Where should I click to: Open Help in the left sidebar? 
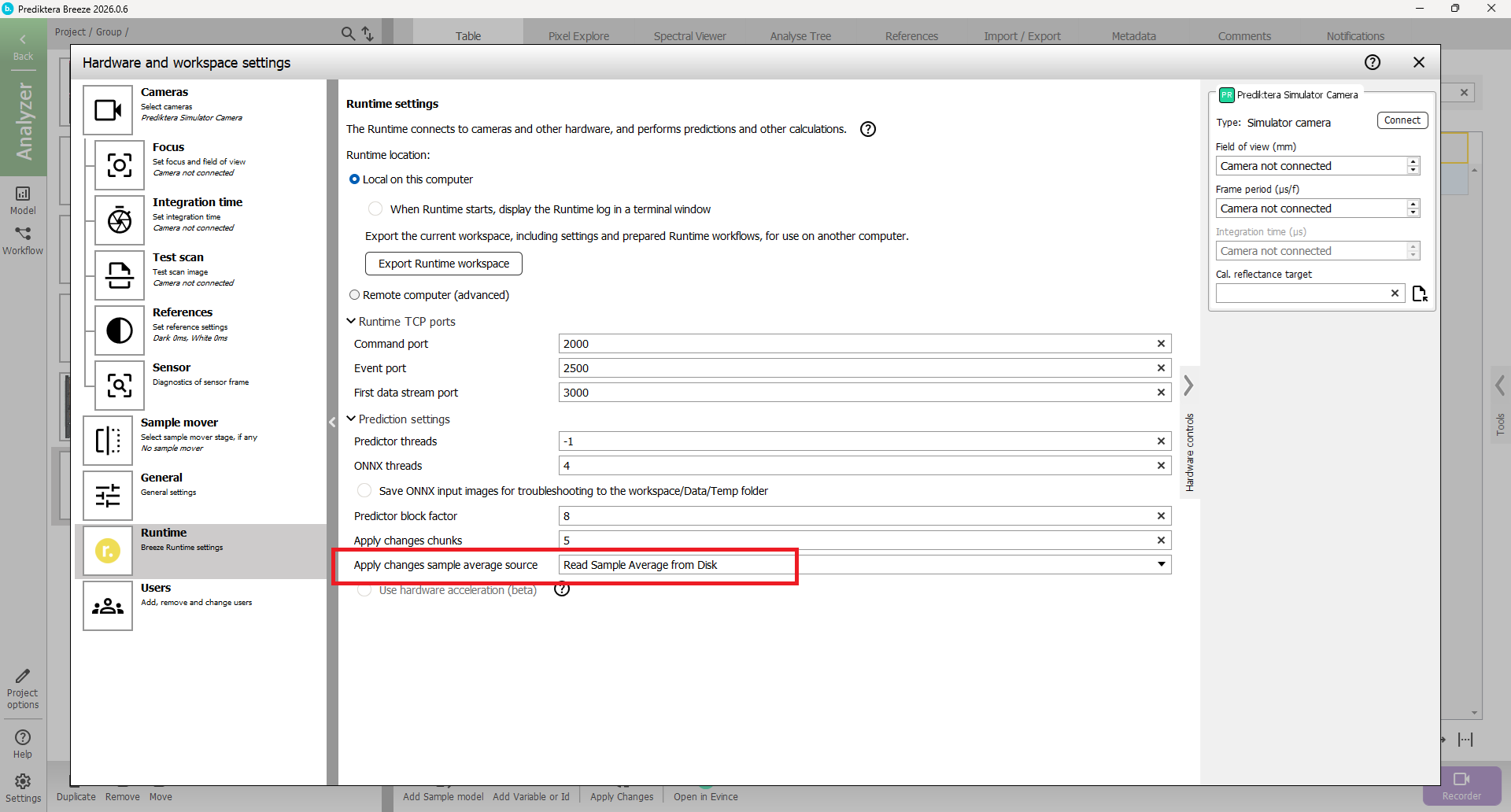tap(23, 744)
